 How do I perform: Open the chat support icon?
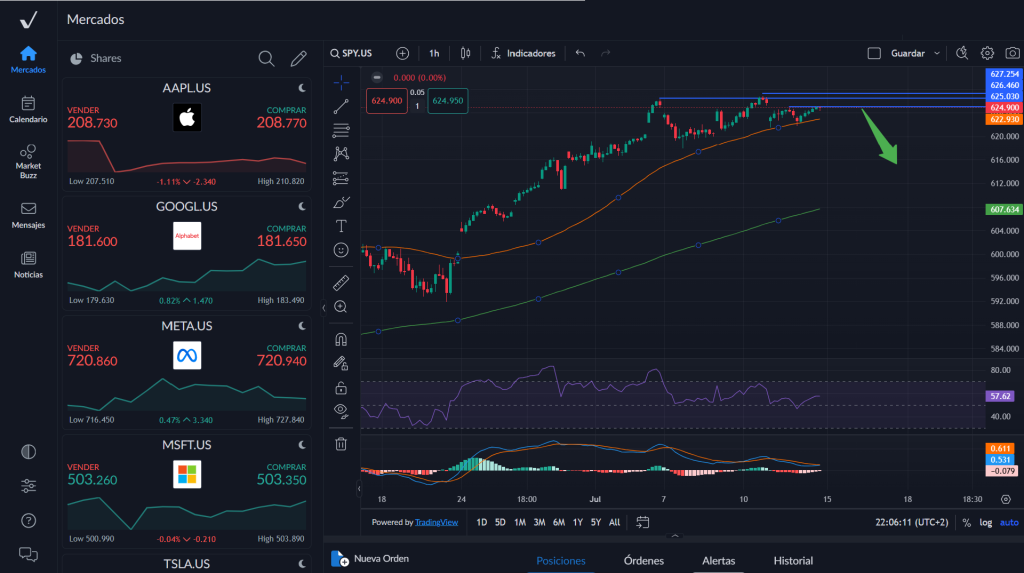[x=28, y=554]
